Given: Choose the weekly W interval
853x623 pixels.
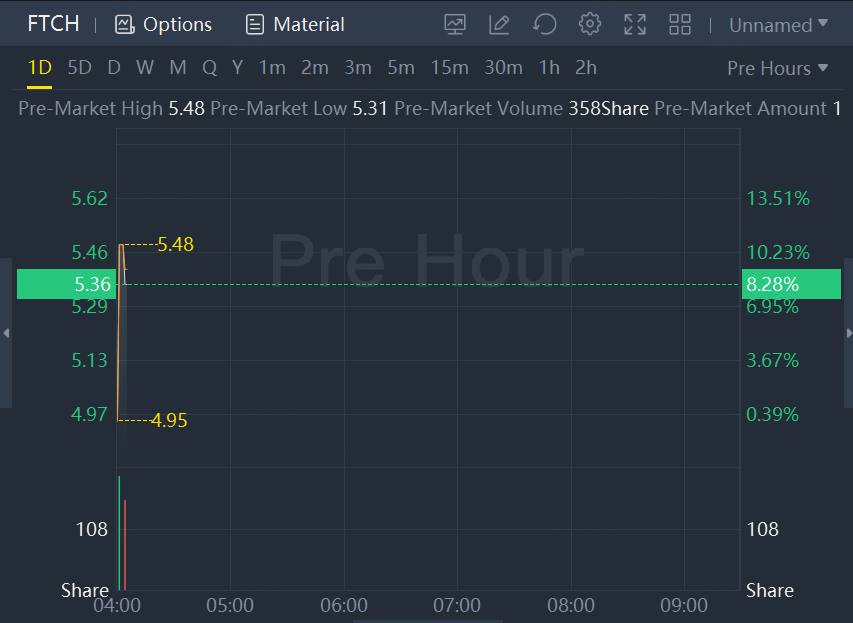Looking at the screenshot, I should [x=145, y=67].
